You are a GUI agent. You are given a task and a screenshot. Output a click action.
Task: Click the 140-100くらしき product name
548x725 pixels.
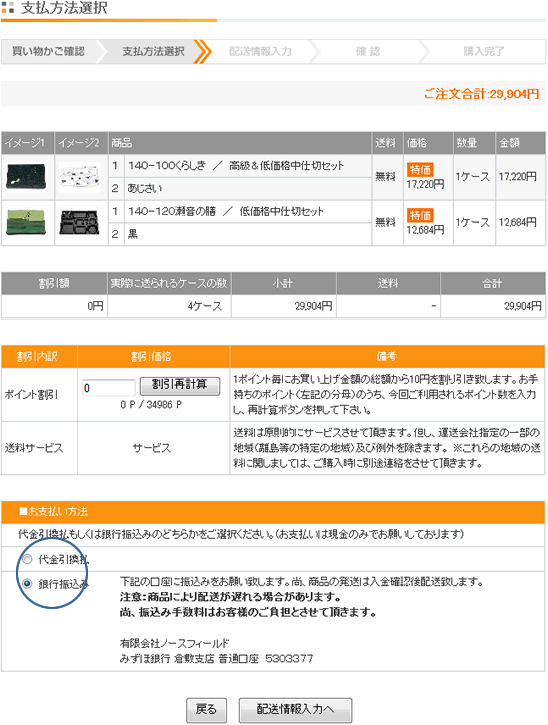pyautogui.click(x=167, y=166)
